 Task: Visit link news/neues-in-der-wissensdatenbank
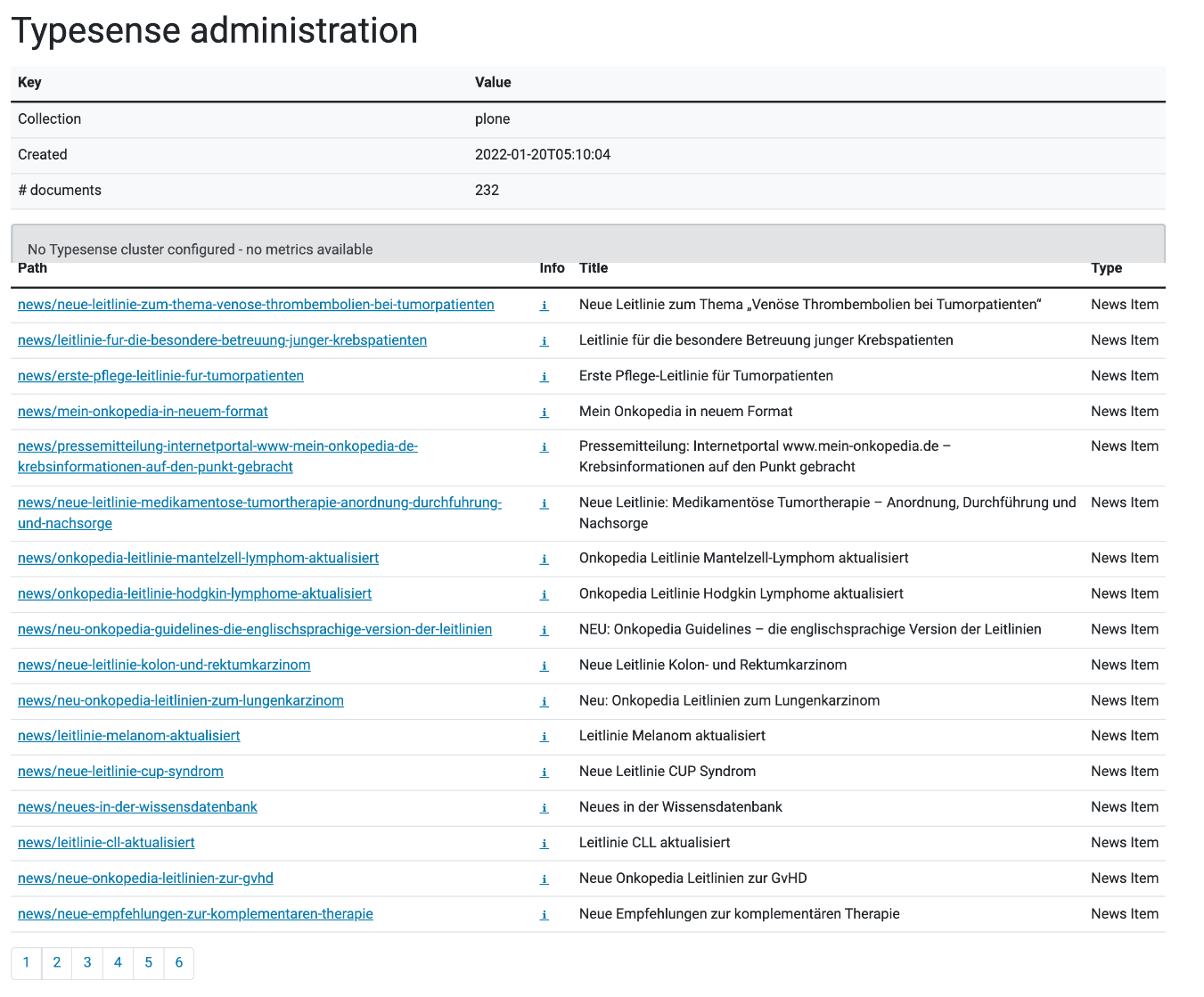(x=137, y=807)
